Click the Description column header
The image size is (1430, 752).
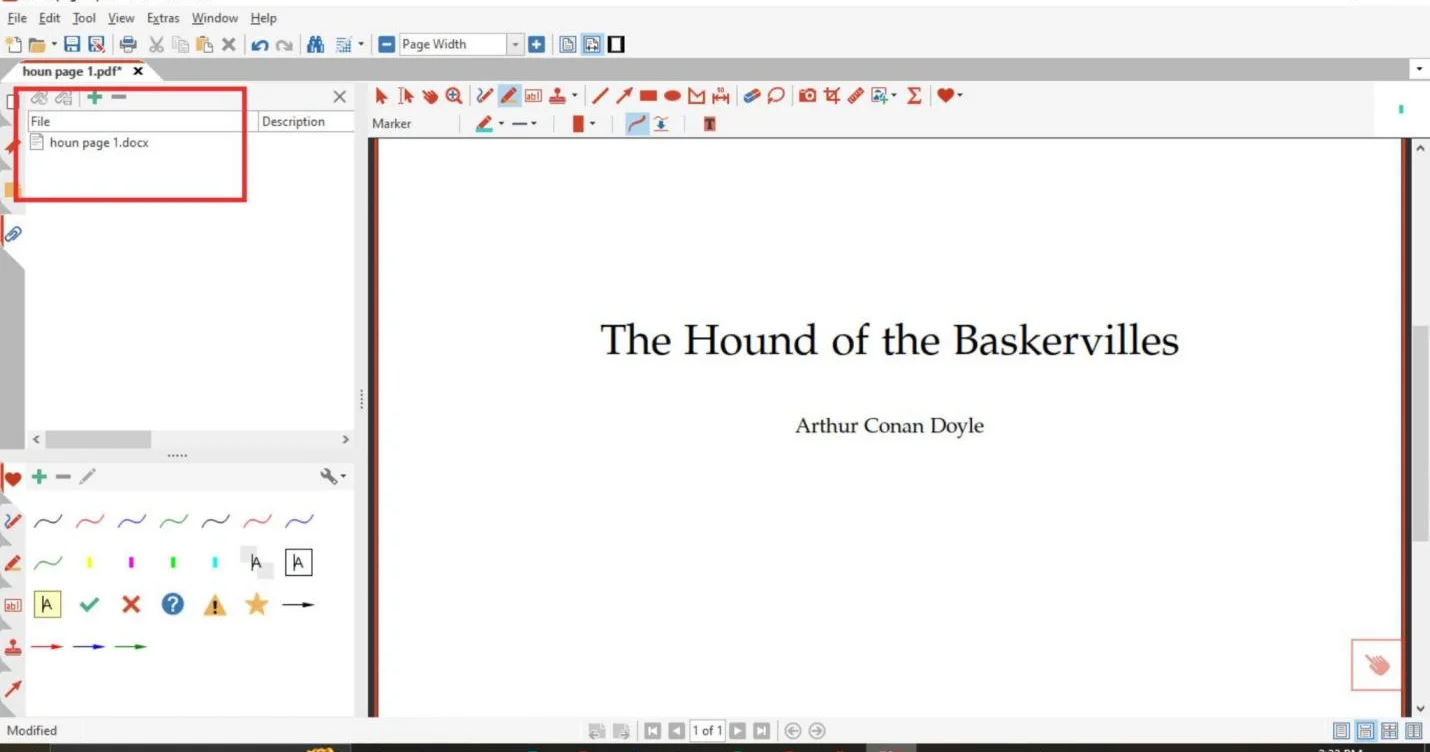305,122
